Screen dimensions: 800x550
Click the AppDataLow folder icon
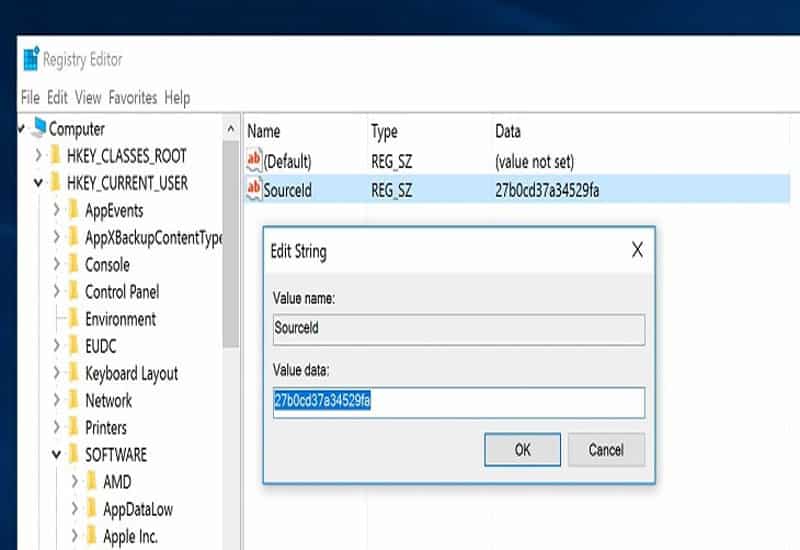(x=92, y=509)
